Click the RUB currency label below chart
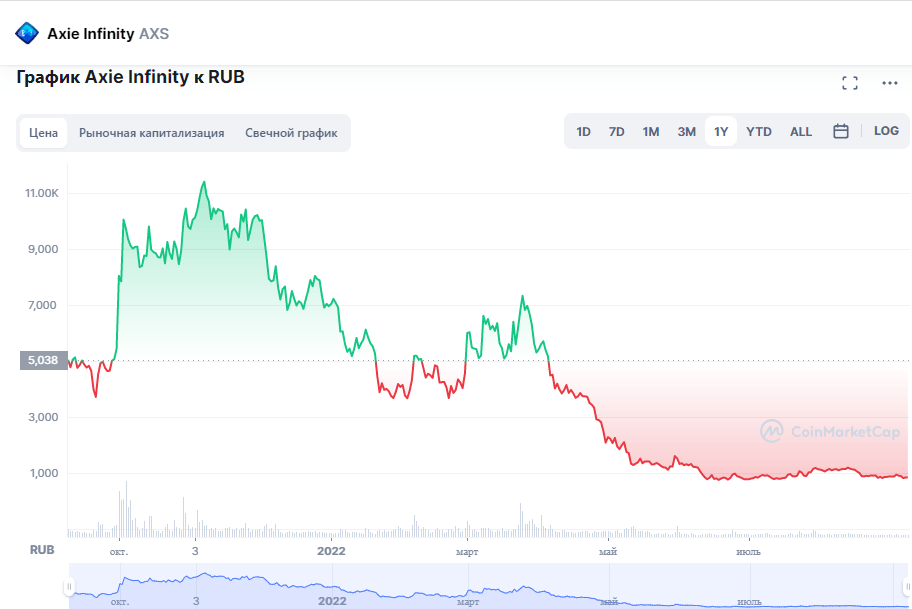This screenshot has width=912, height=609. (42, 550)
